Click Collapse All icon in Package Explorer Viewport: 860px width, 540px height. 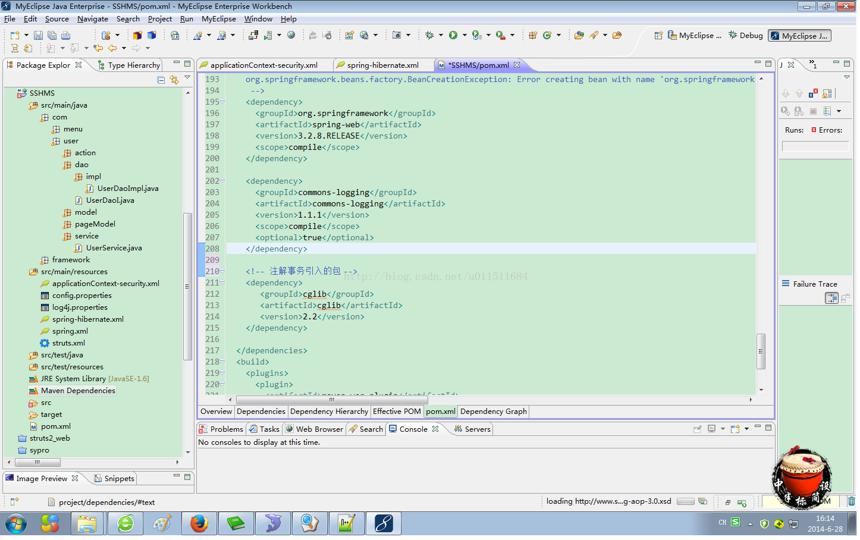point(161,80)
